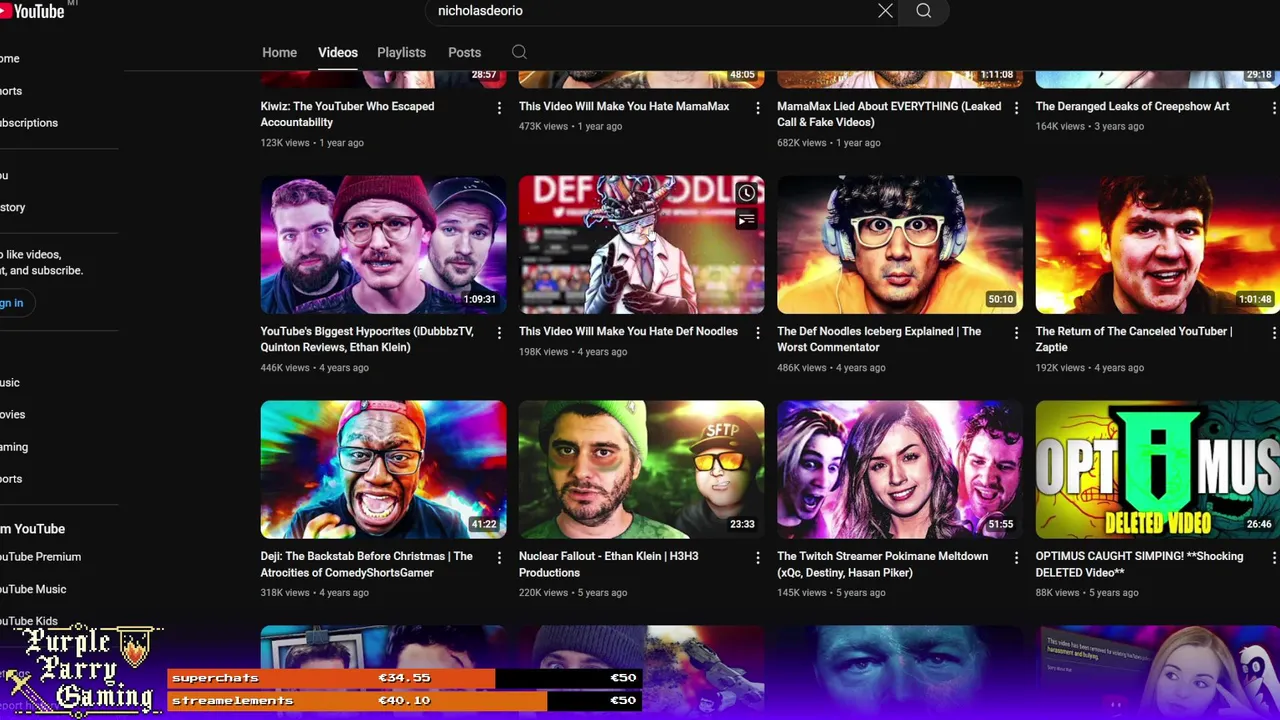1280x720 pixels.
Task: Click the 50:10 duration badge
Action: coord(1000,300)
